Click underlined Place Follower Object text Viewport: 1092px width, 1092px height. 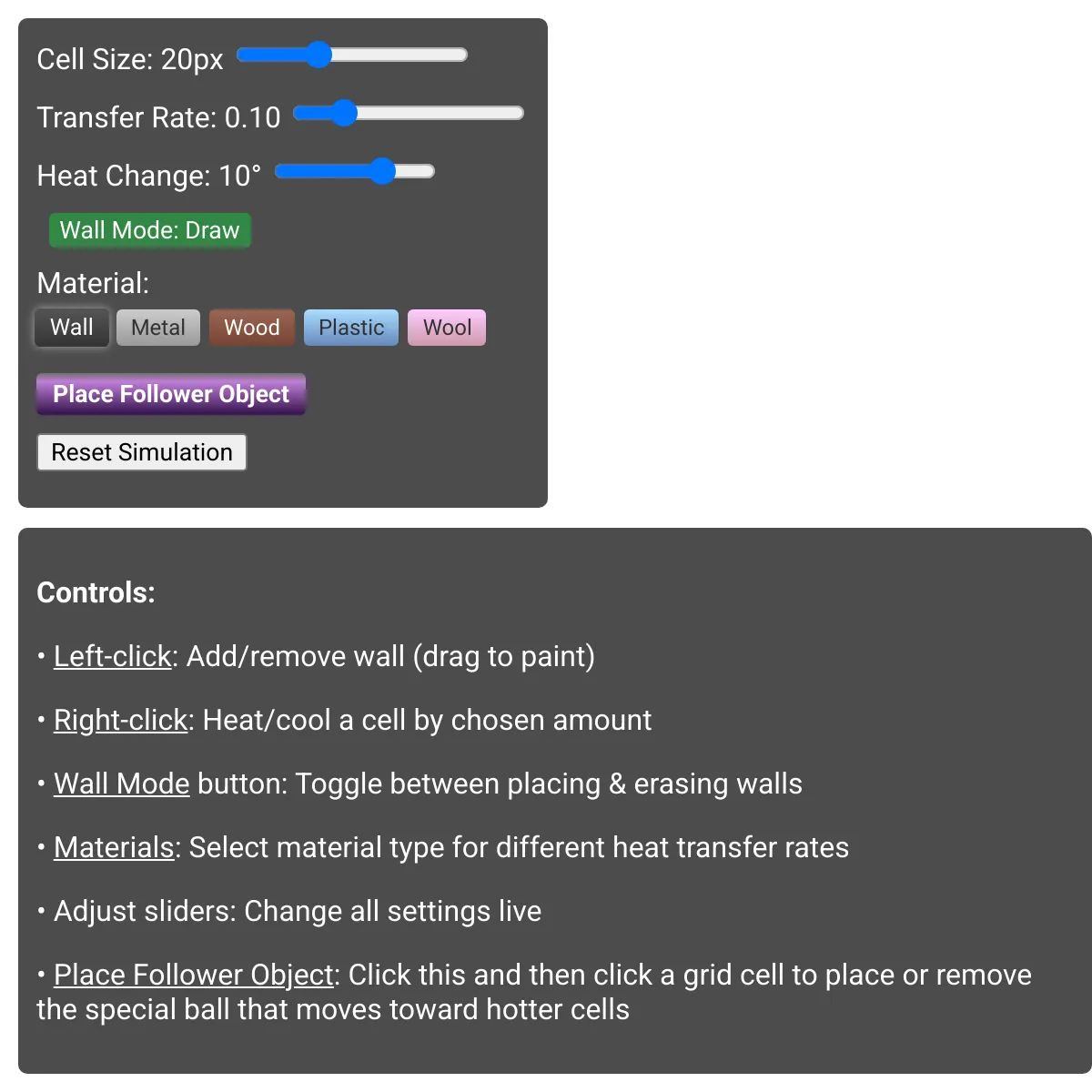click(x=194, y=975)
